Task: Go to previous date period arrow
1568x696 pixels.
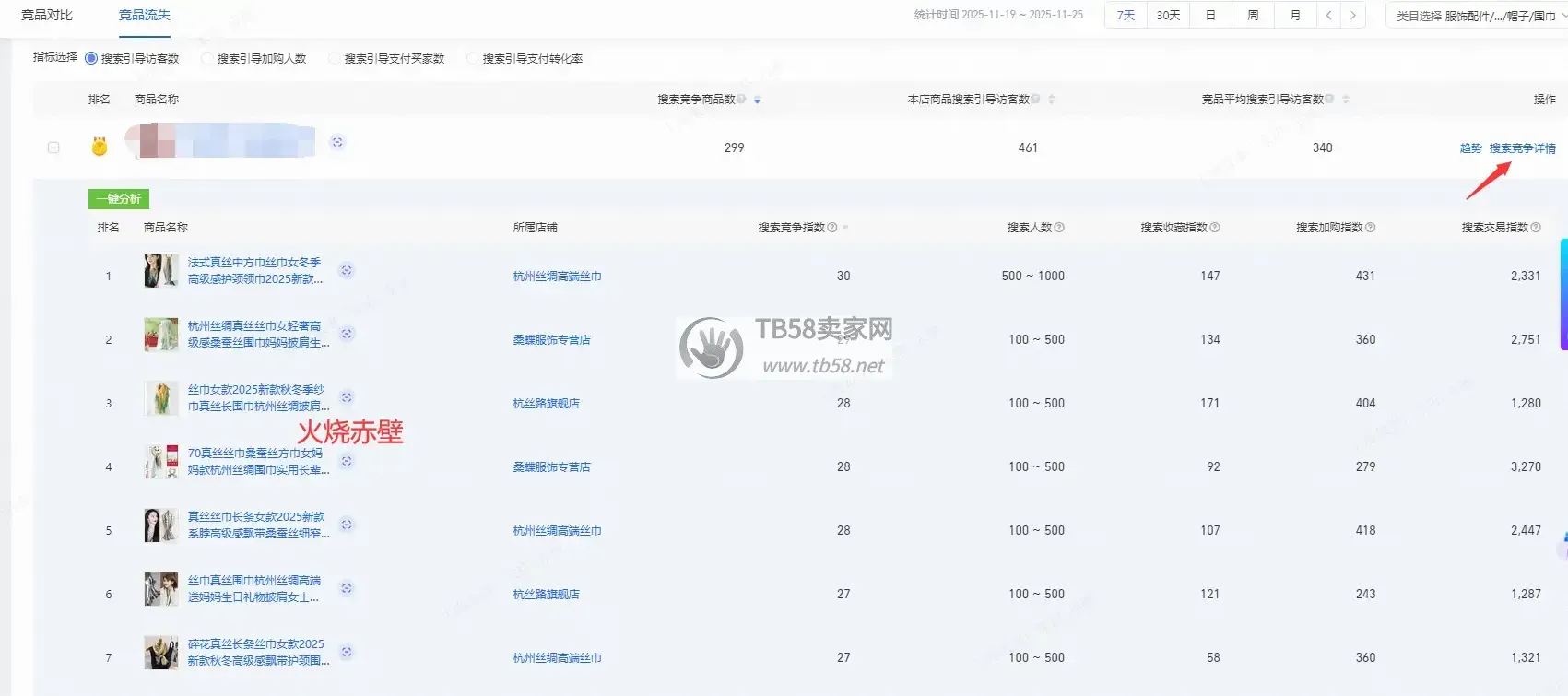Action: (x=1328, y=15)
